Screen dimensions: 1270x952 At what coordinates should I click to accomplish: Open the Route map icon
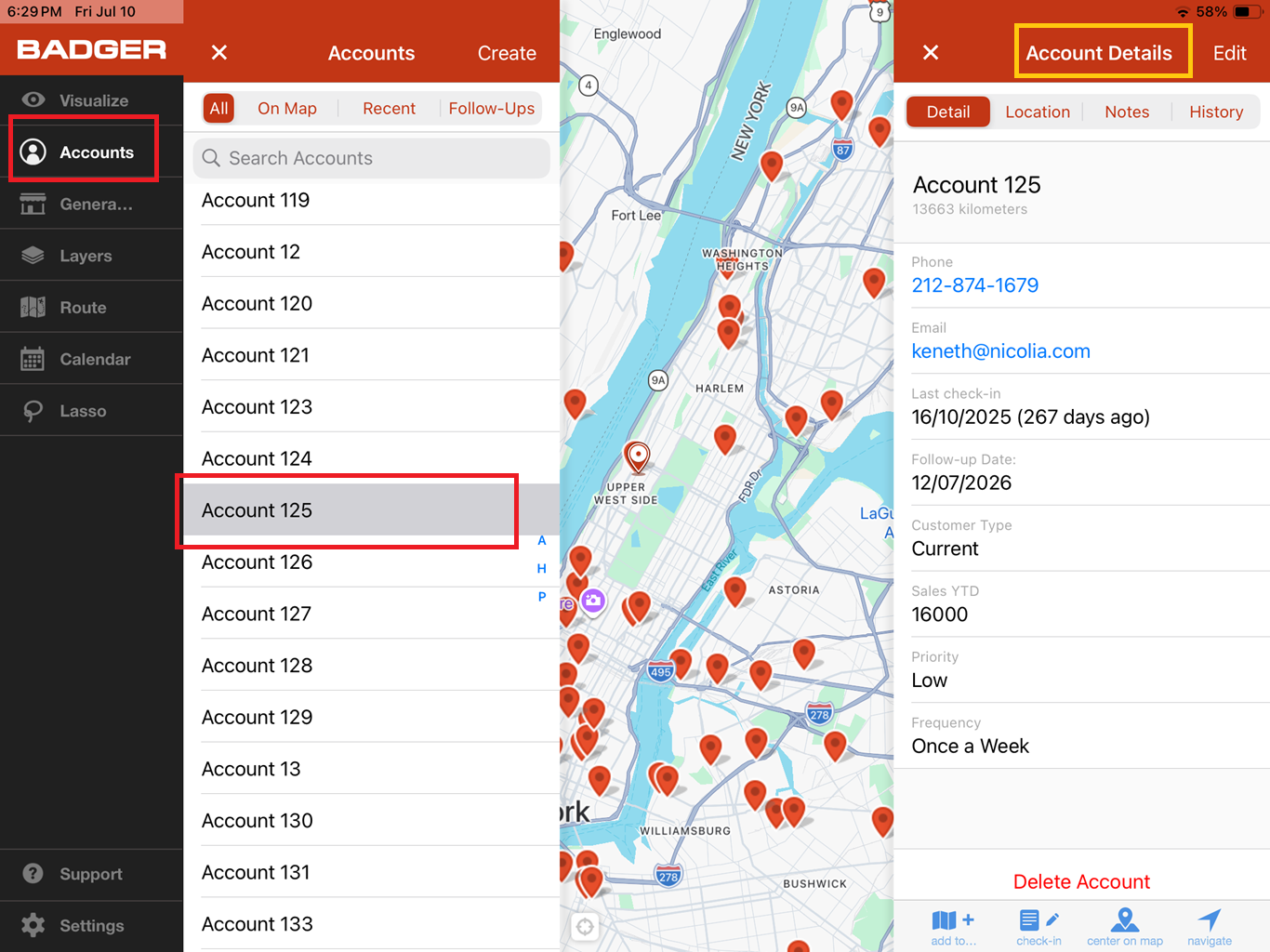33,307
